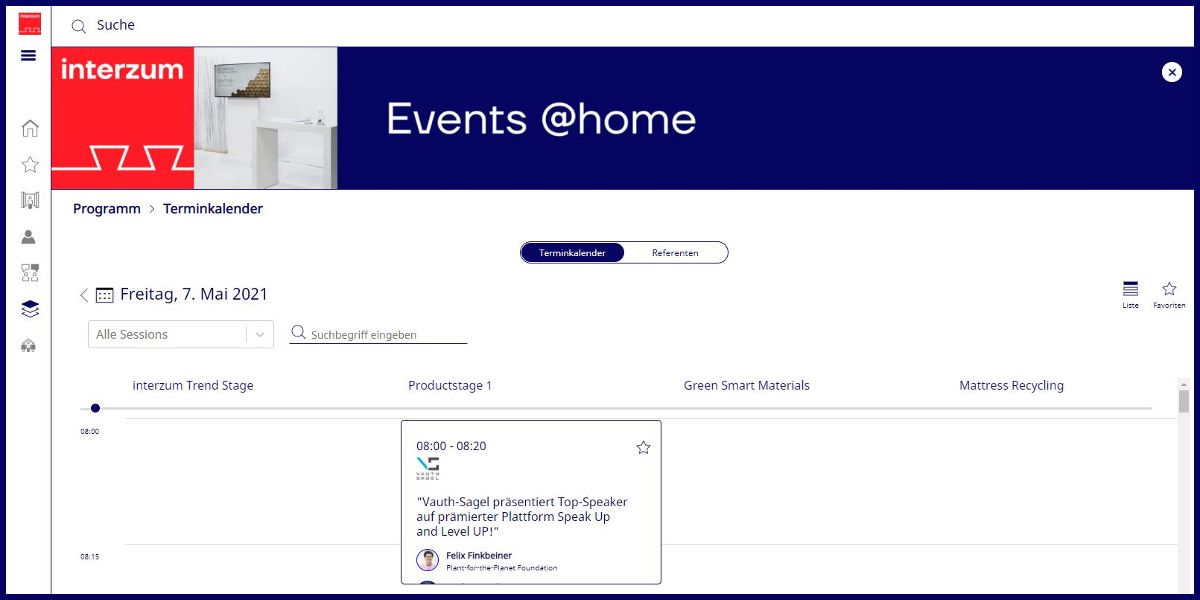Select interzum Trend Stage column header

click(193, 385)
